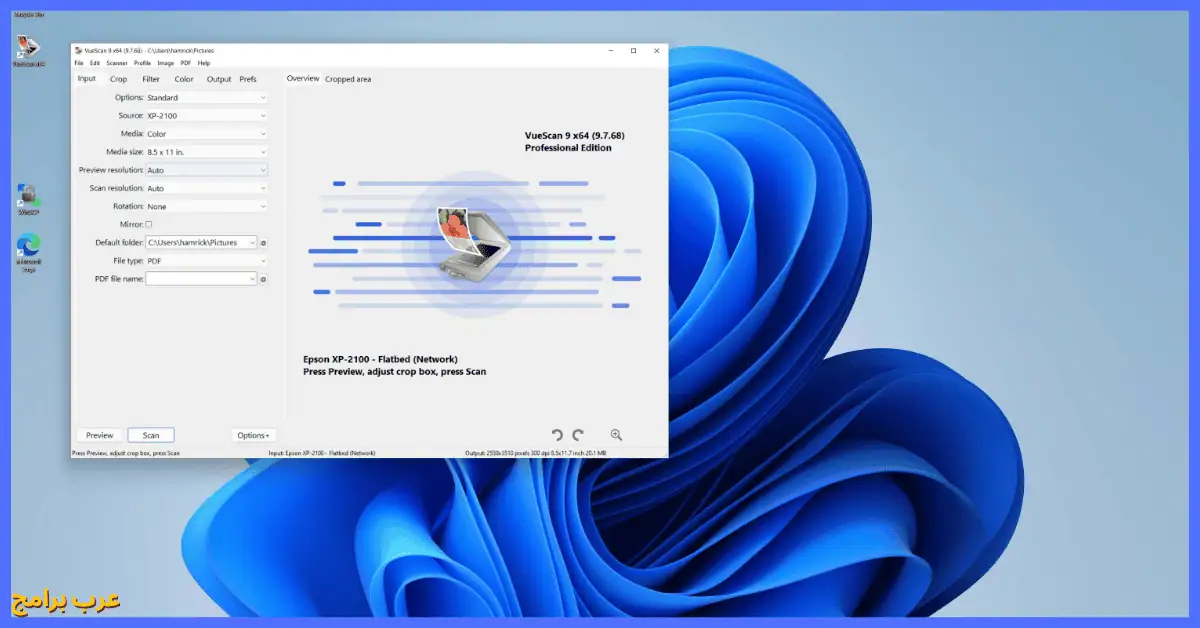The width and height of the screenshot is (1200, 628).
Task: Click the 'Media size:' label
Action: click(124, 152)
